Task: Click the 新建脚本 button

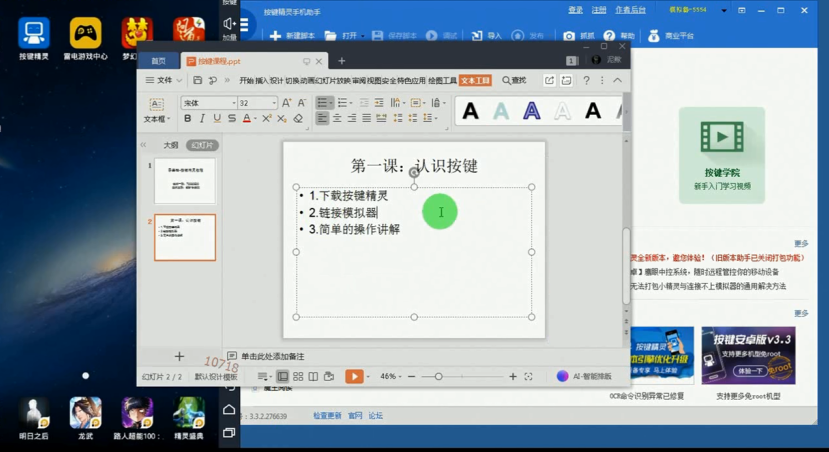Action: 292,36
